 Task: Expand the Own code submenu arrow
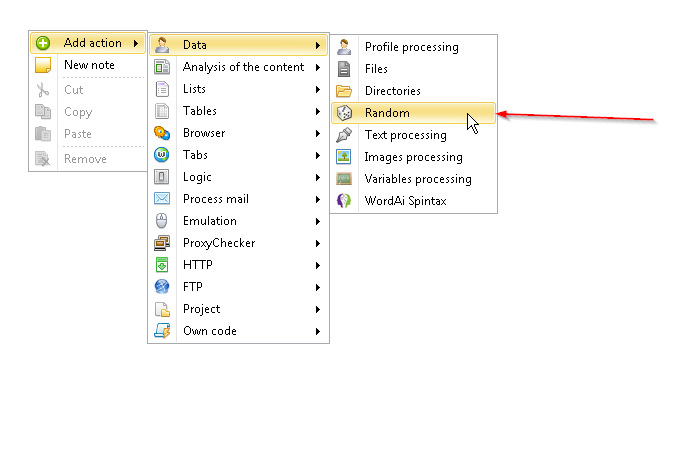pyautogui.click(x=318, y=331)
